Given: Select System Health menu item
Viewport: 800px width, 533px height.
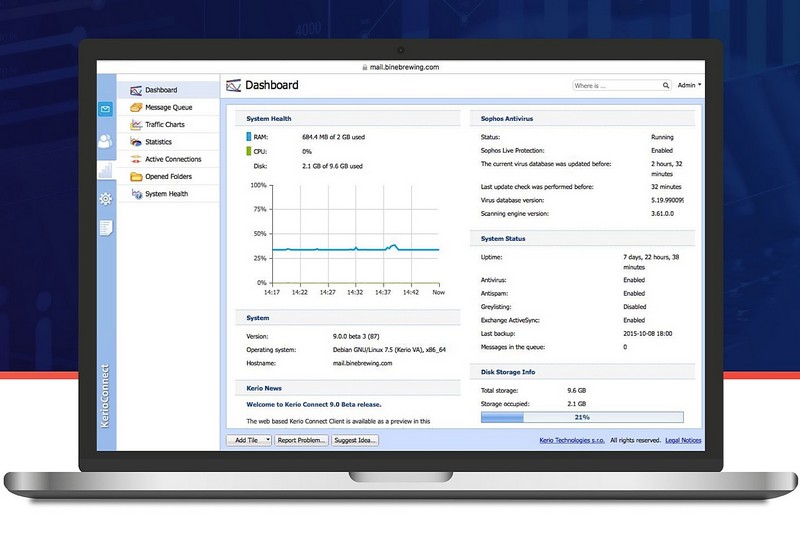Looking at the screenshot, I should (169, 194).
